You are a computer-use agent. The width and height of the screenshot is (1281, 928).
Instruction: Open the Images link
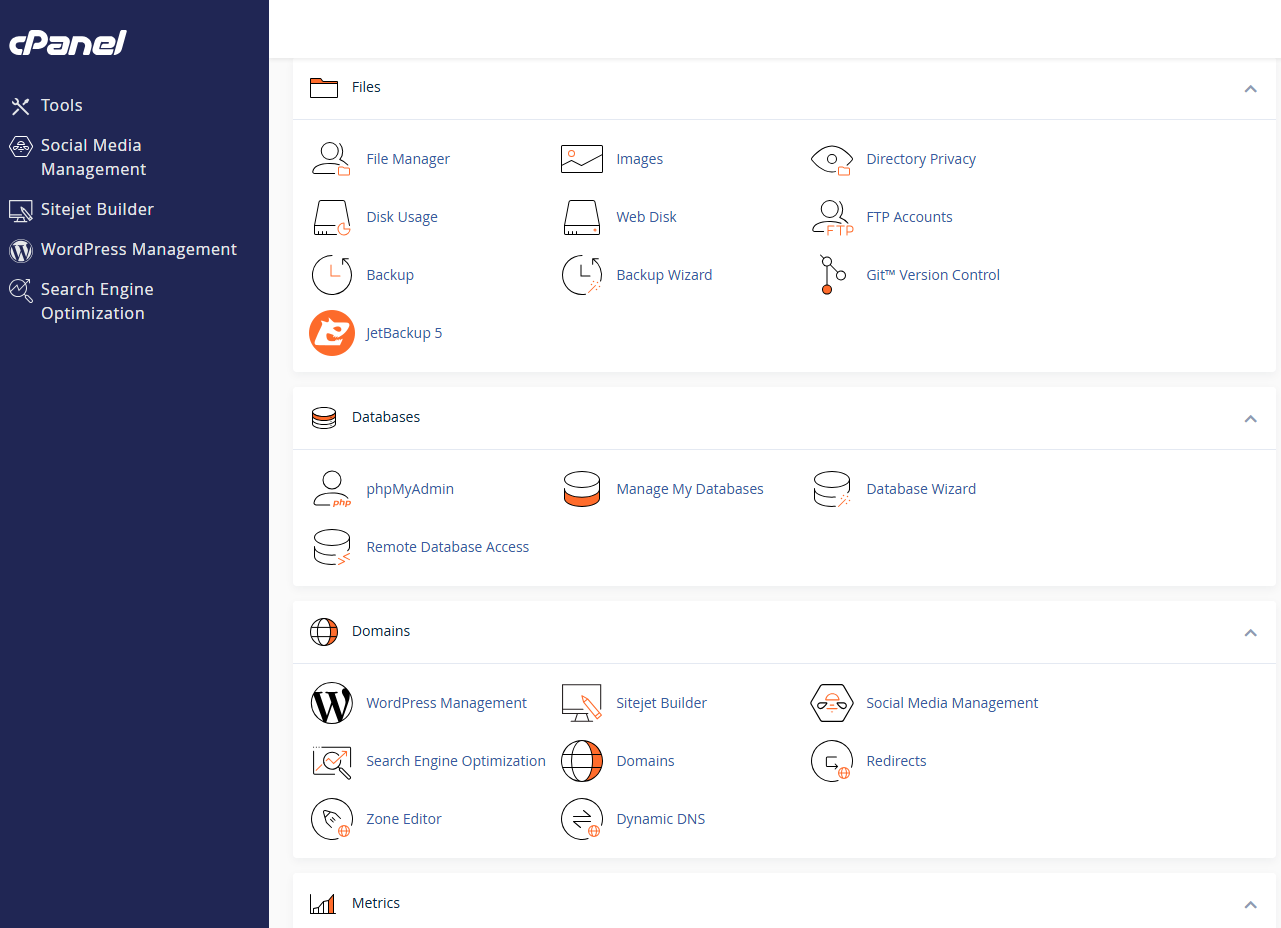(x=640, y=159)
